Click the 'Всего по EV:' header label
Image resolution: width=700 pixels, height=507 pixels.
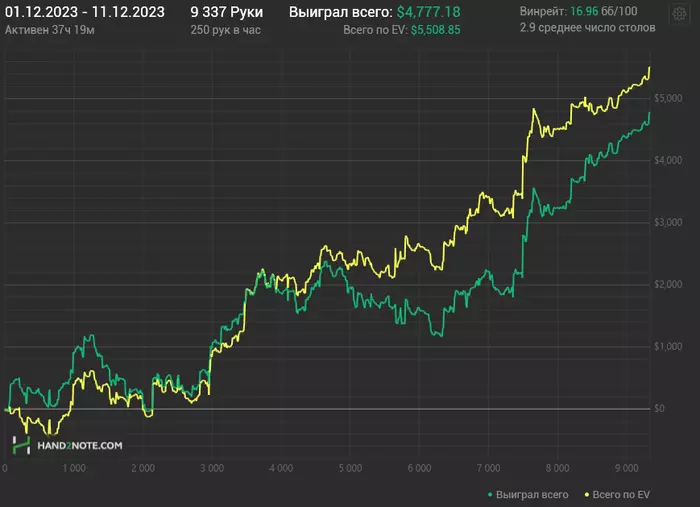pyautogui.click(x=375, y=30)
